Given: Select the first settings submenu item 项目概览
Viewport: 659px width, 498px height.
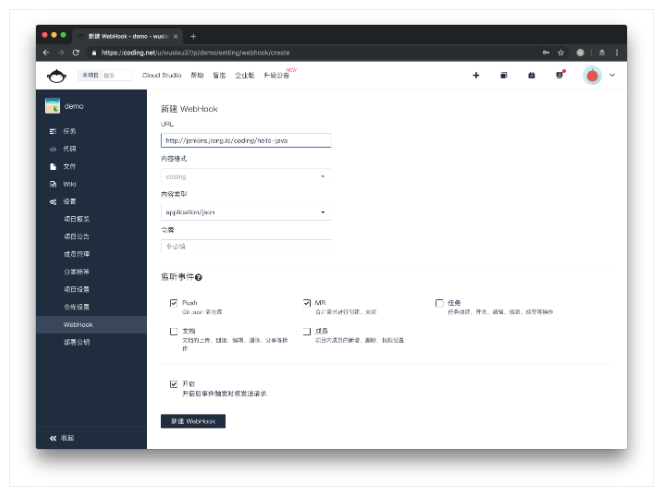Looking at the screenshot, I should click(92, 219).
